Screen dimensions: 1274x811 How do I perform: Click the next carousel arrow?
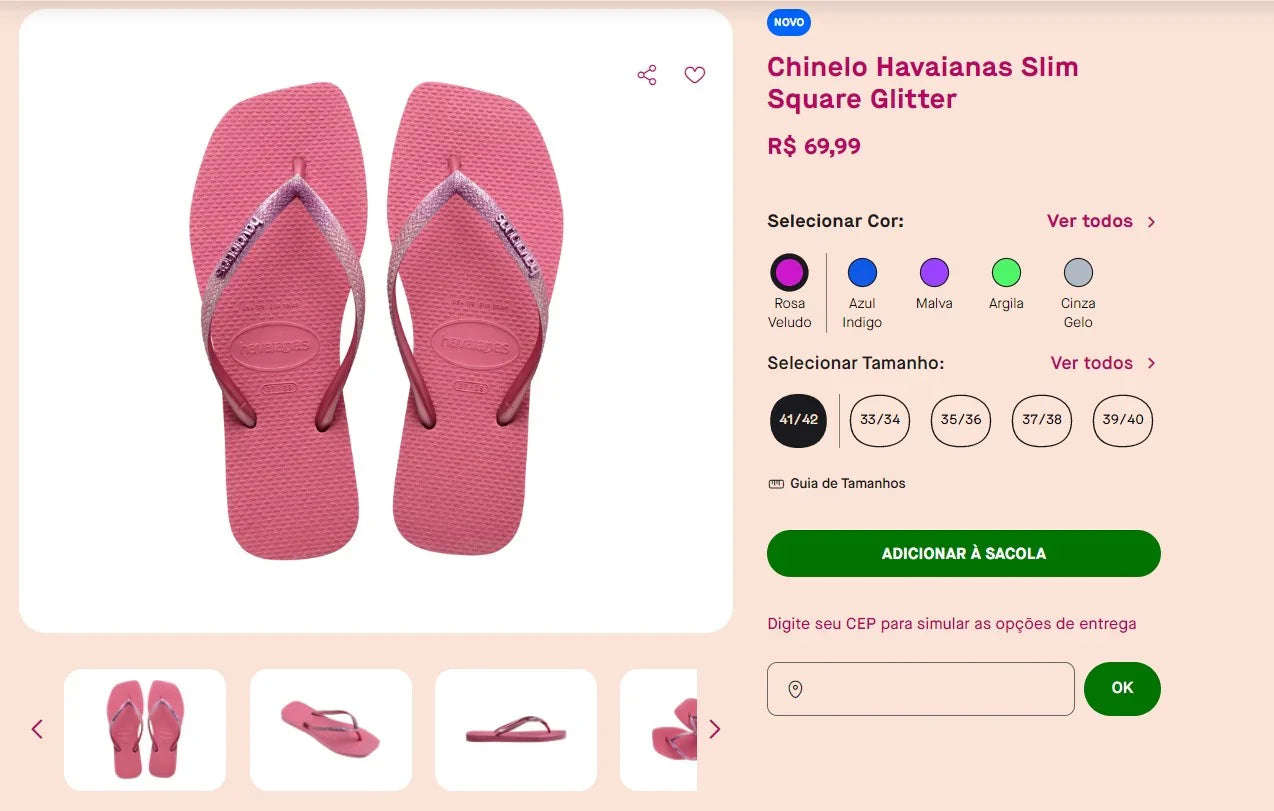(715, 729)
